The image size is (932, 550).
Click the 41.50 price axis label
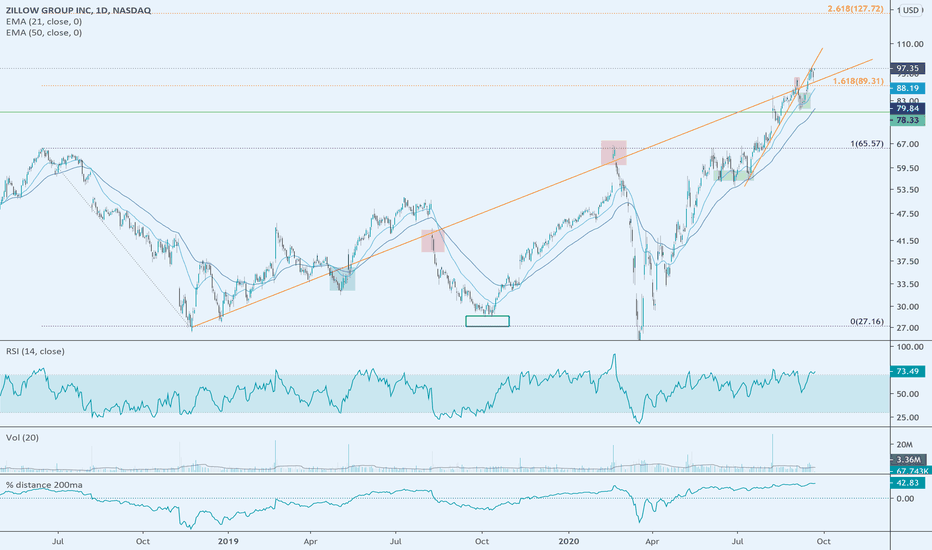pos(909,241)
